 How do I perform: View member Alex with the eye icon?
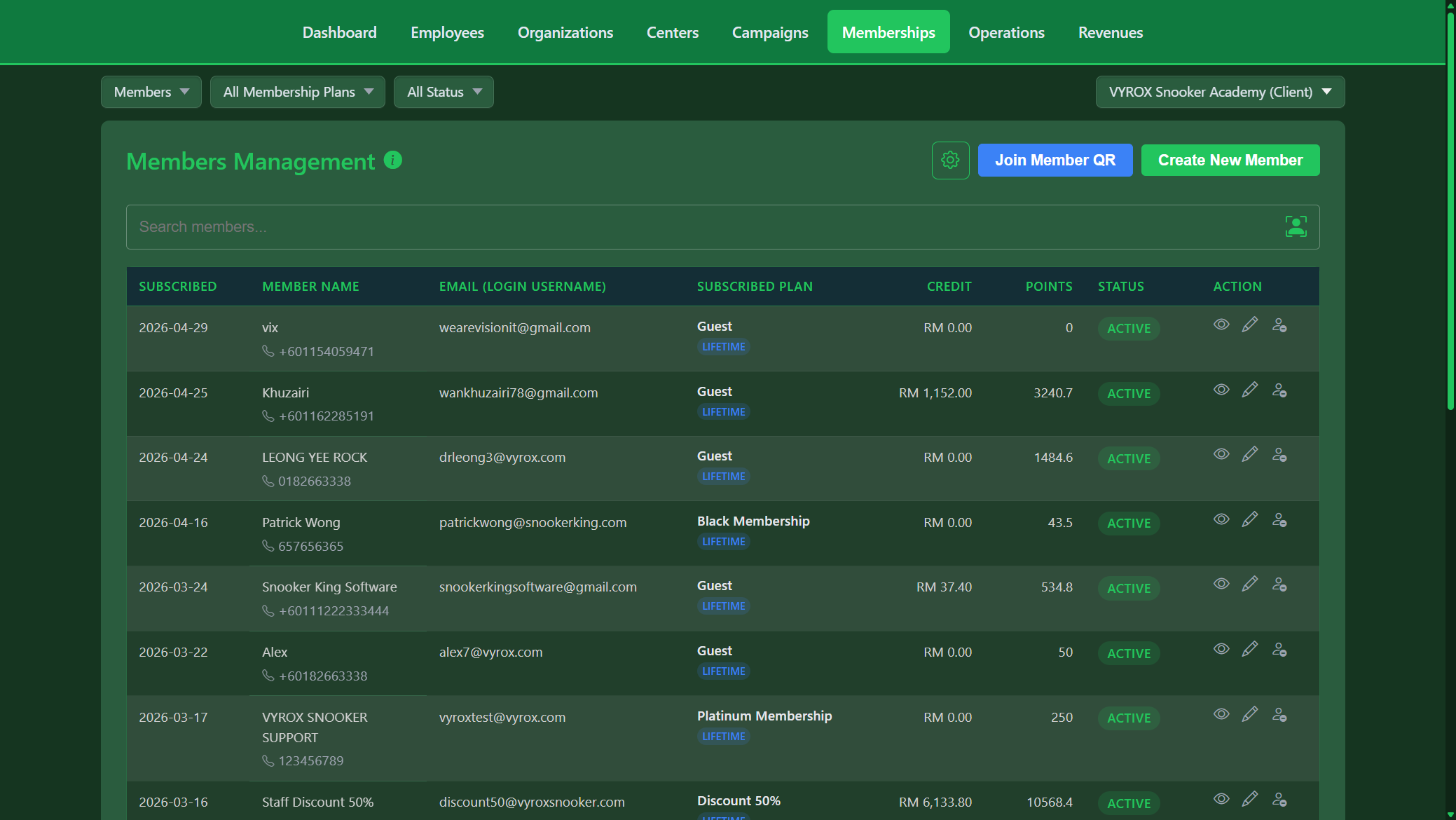[1221, 649]
